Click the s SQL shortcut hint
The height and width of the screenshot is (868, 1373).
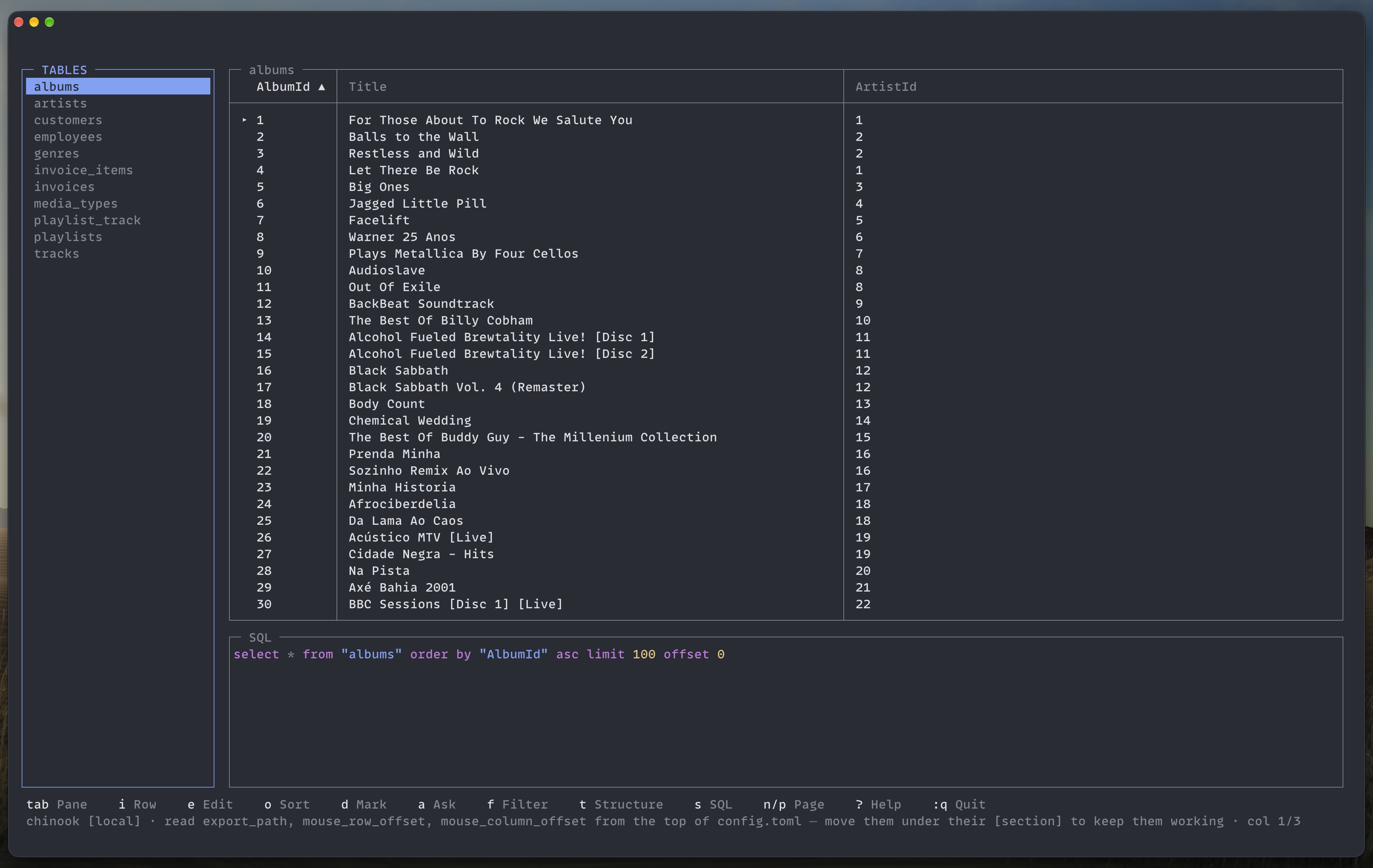[713, 804]
